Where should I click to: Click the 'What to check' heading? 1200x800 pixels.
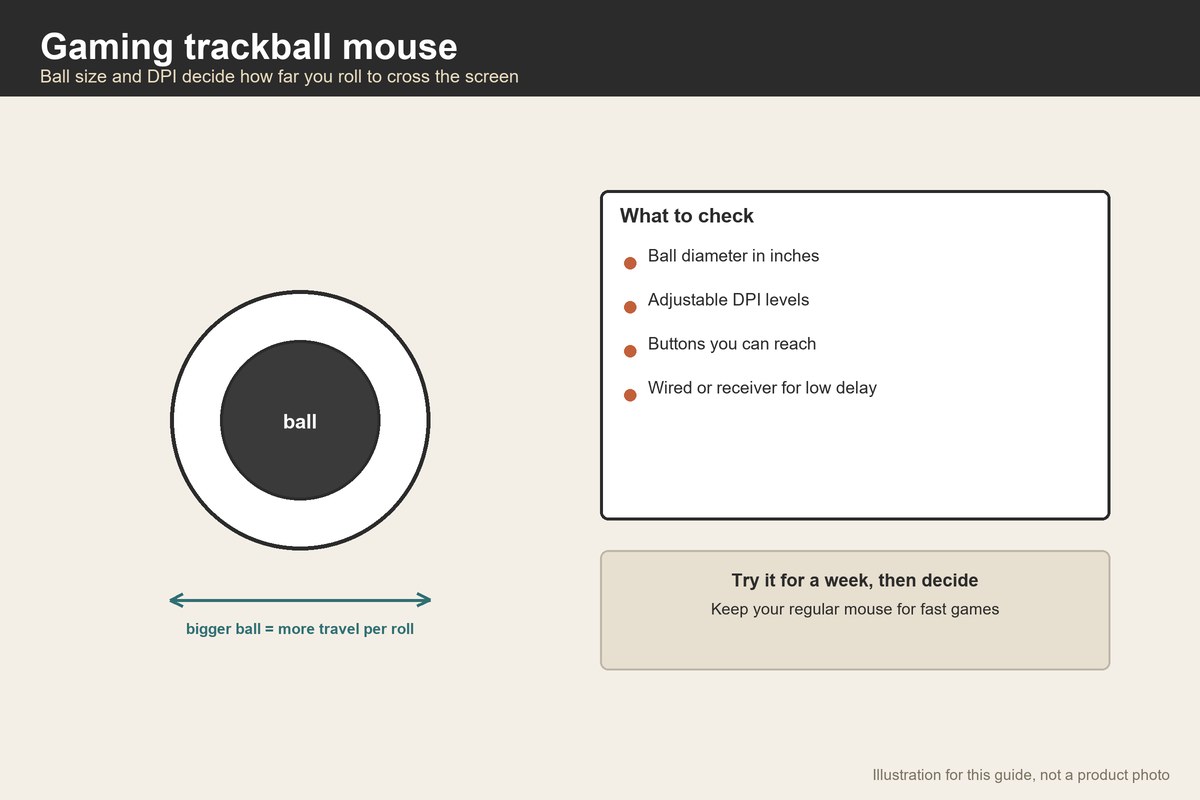[x=687, y=216]
